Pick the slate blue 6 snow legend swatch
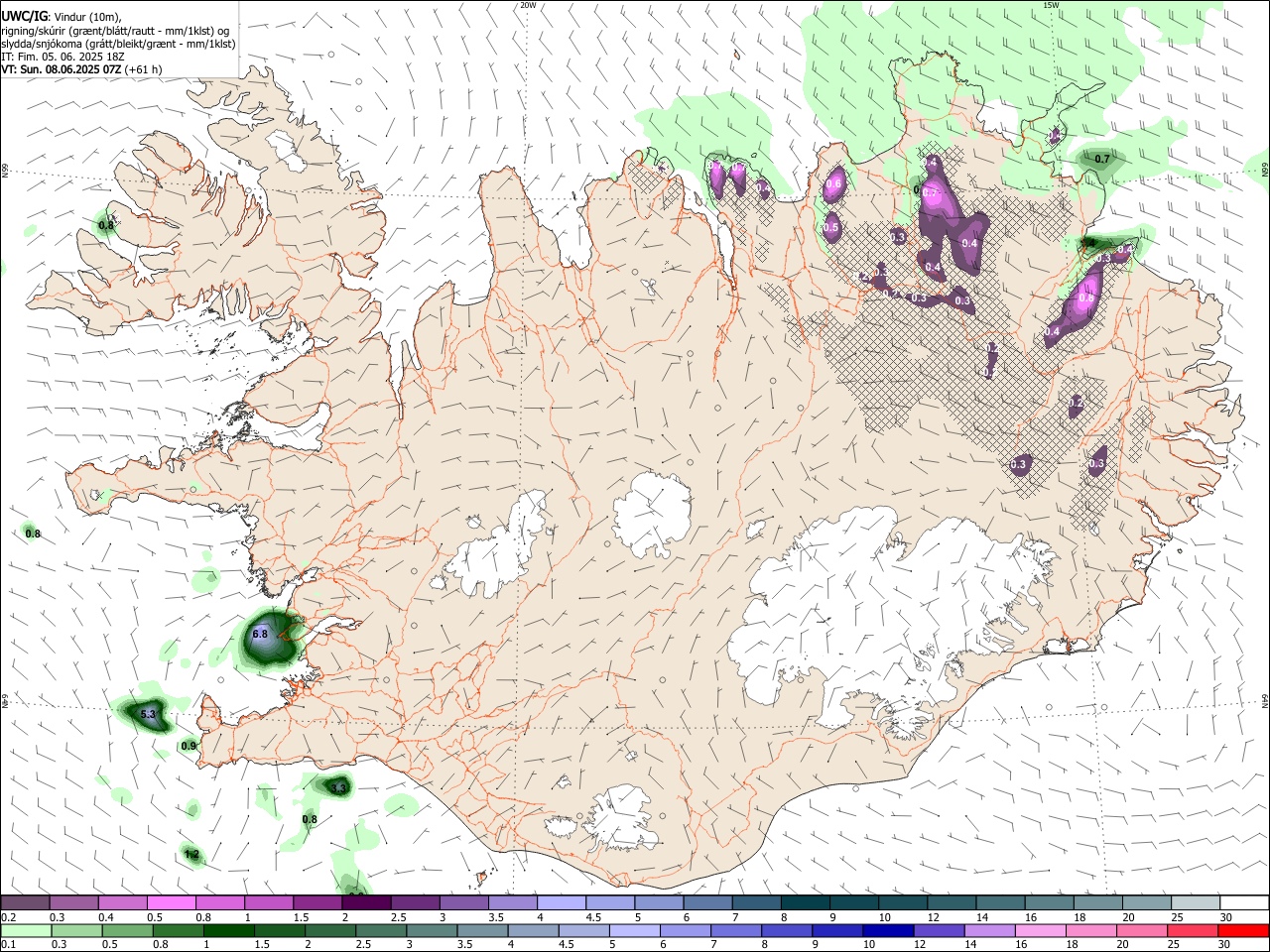1270x952 pixels. 708,903
